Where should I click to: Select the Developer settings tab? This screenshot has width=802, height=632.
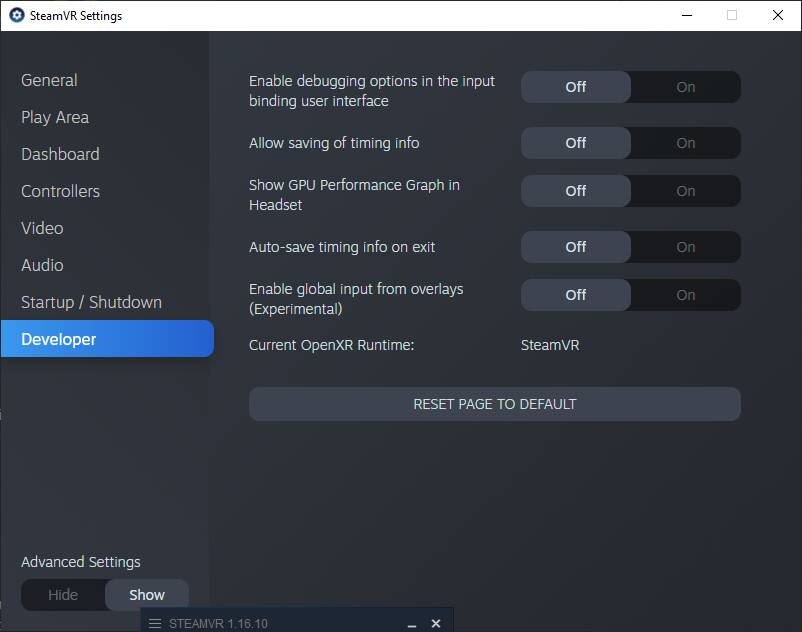coord(106,338)
